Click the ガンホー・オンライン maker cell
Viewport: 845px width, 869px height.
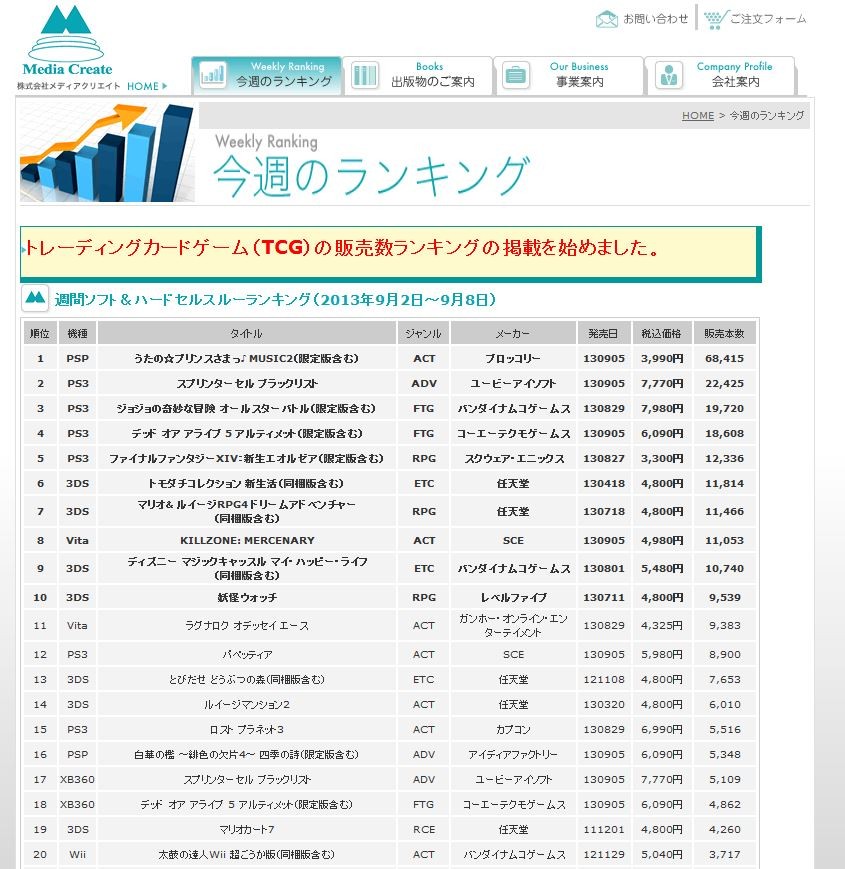513,626
